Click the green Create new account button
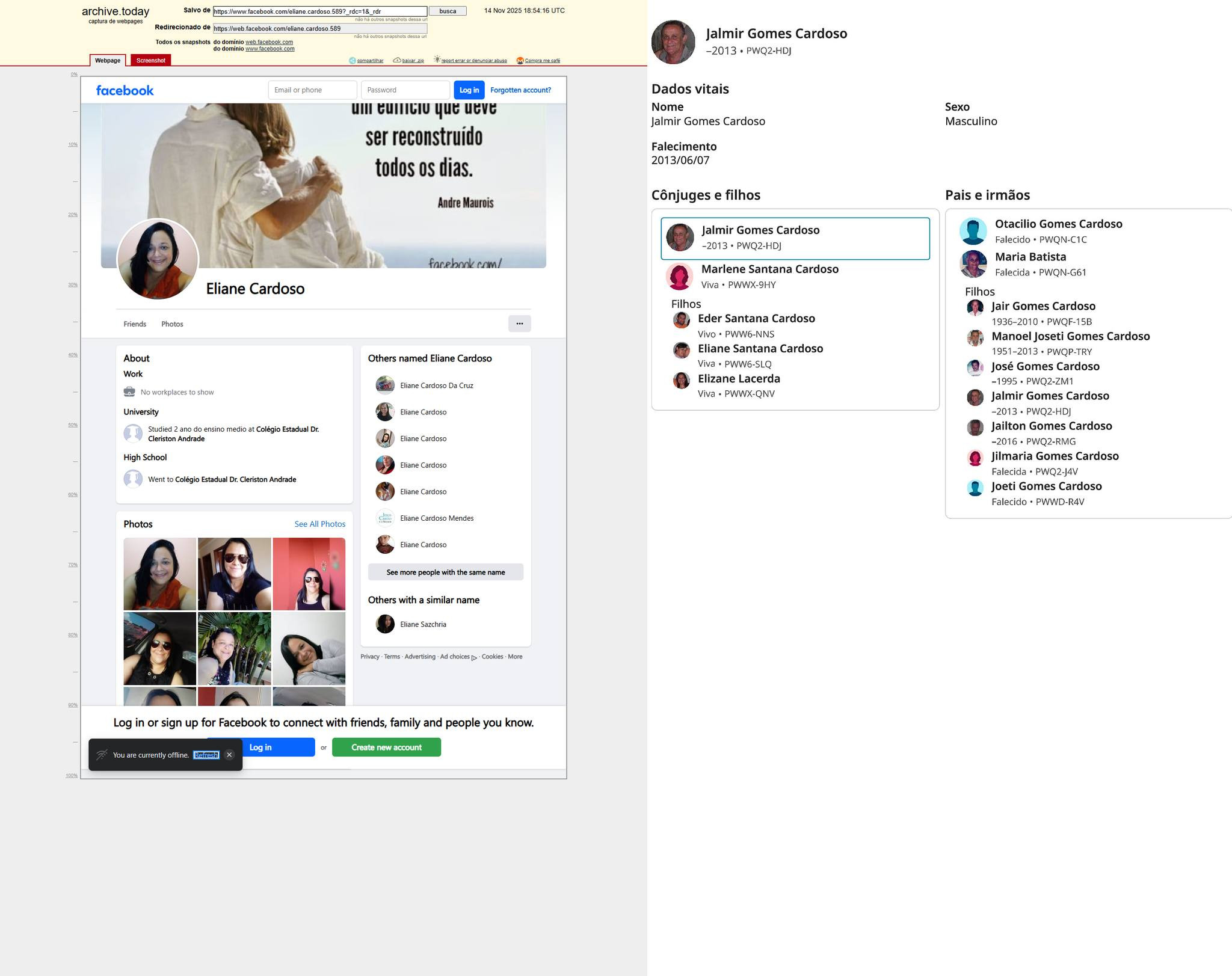1232x976 pixels. (386, 747)
